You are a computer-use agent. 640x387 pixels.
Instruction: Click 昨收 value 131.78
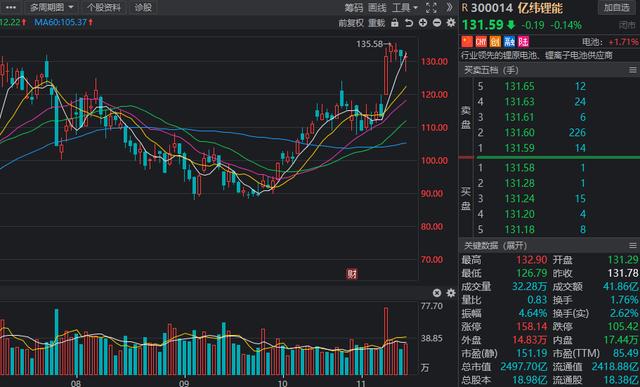tap(623, 273)
